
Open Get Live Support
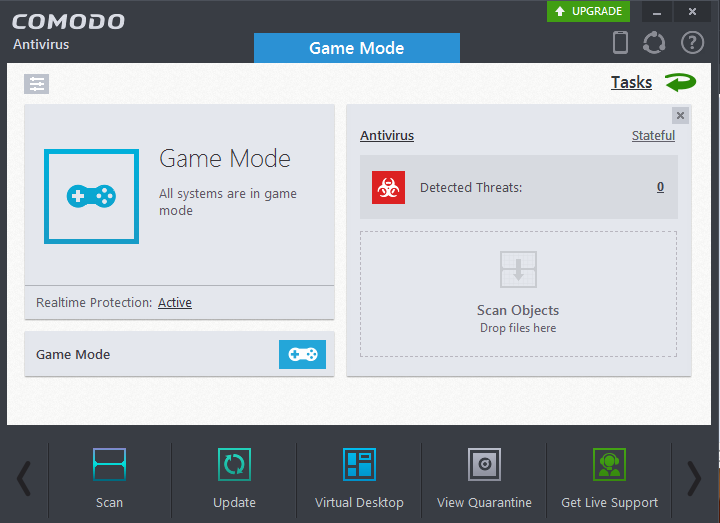609,479
